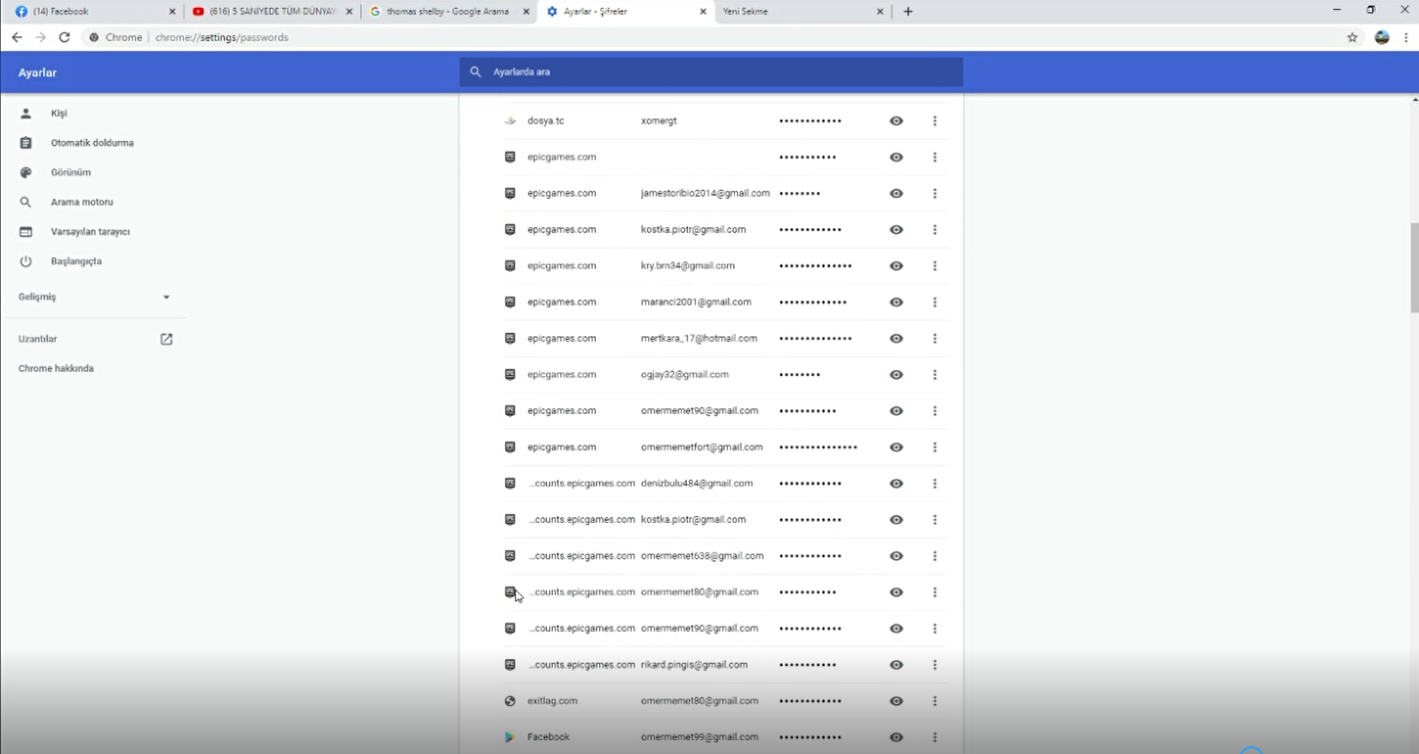Screen dimensions: 1419x754
Task: Open more actions for omermemet638@gmail.com
Action: click(x=935, y=556)
